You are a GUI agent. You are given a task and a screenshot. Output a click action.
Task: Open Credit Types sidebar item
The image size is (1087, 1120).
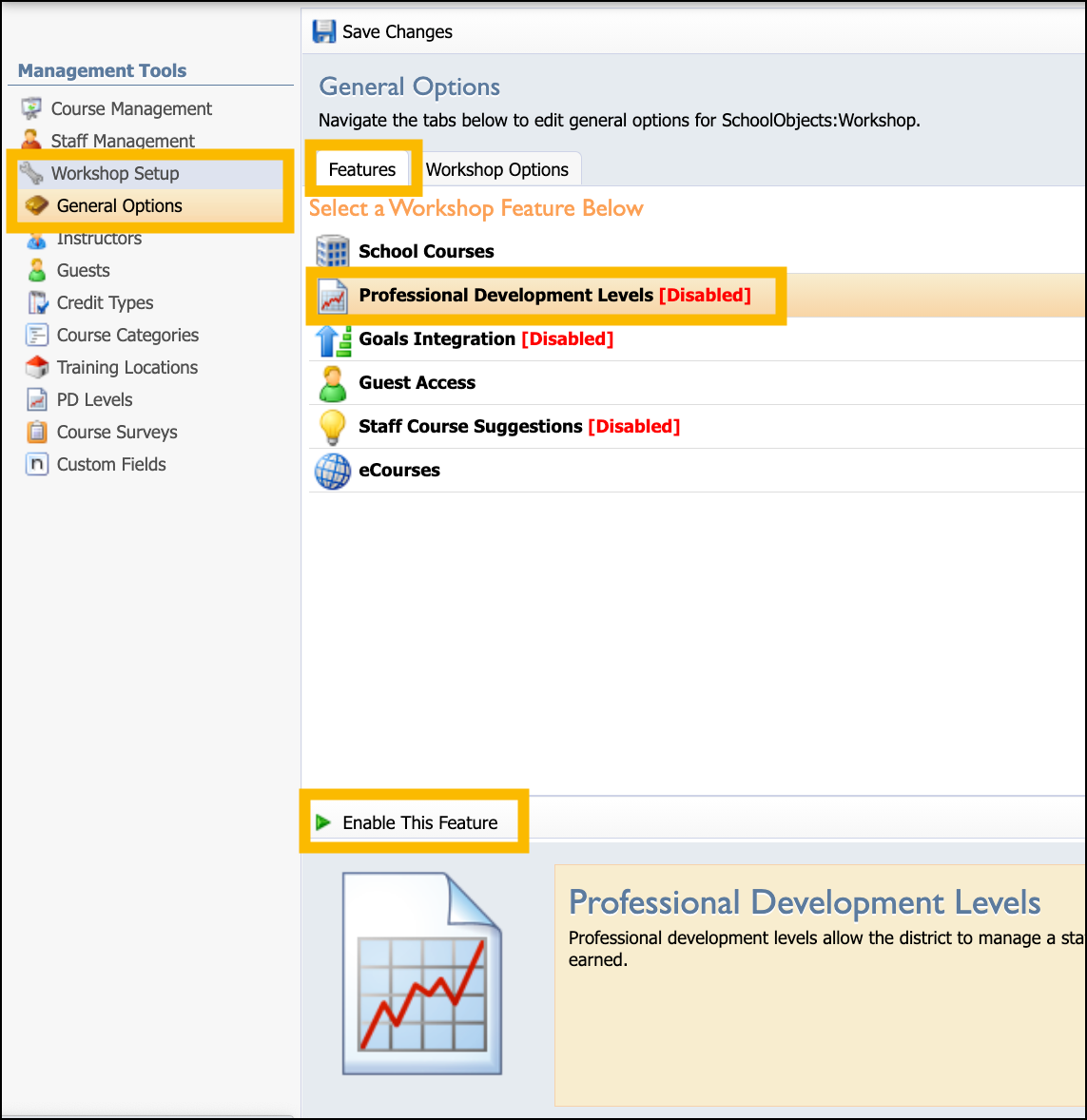pos(105,303)
